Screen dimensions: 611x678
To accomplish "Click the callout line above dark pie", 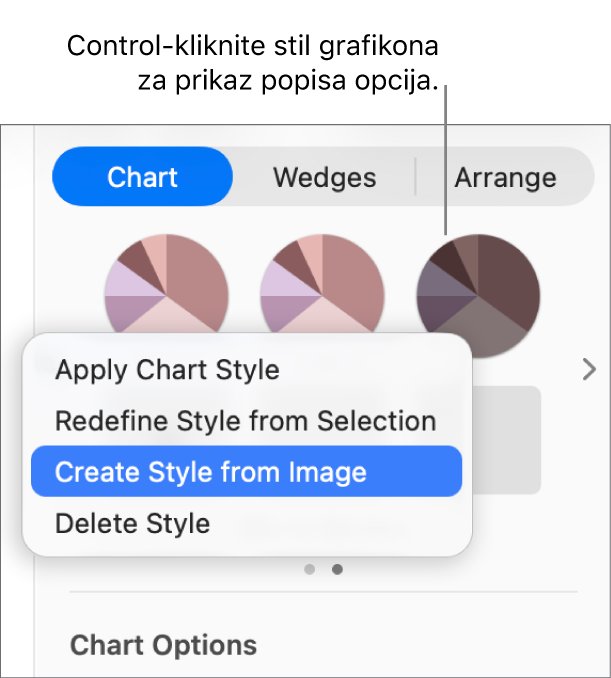I will [448, 160].
